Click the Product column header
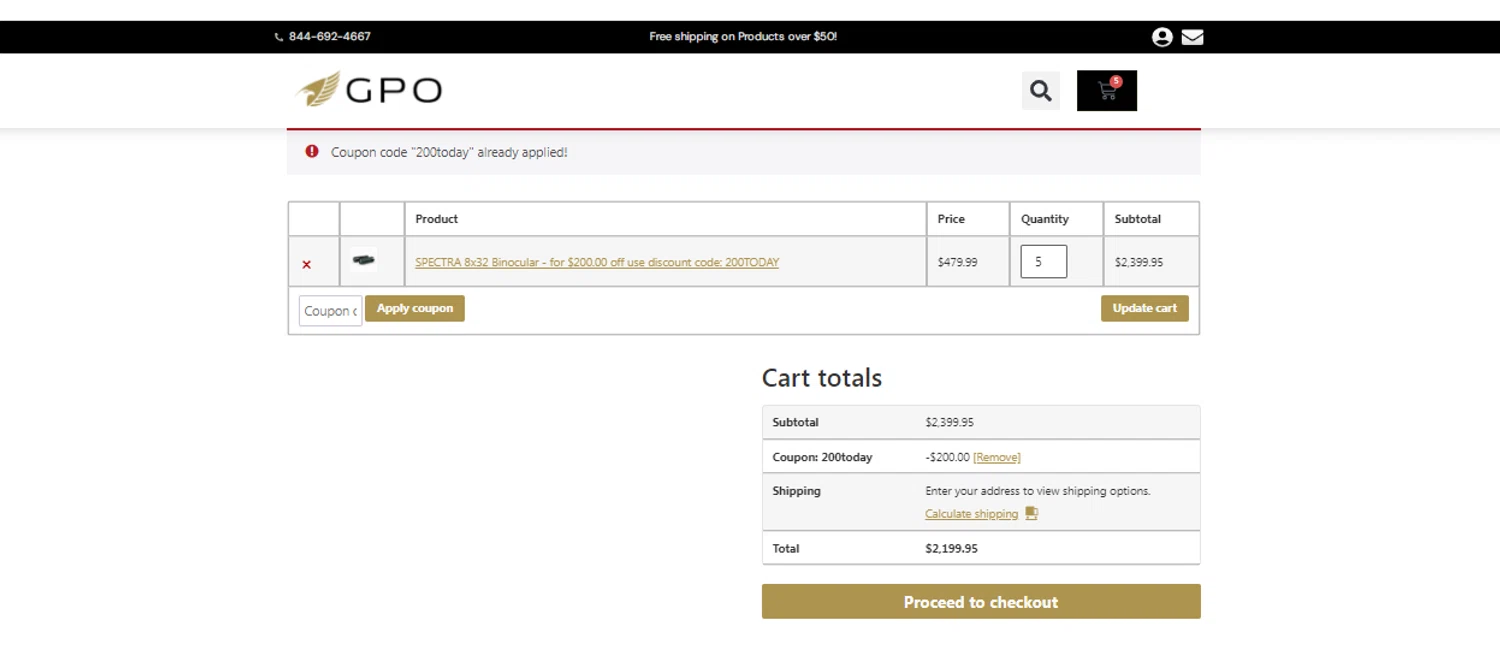The image size is (1500, 652). (x=437, y=219)
